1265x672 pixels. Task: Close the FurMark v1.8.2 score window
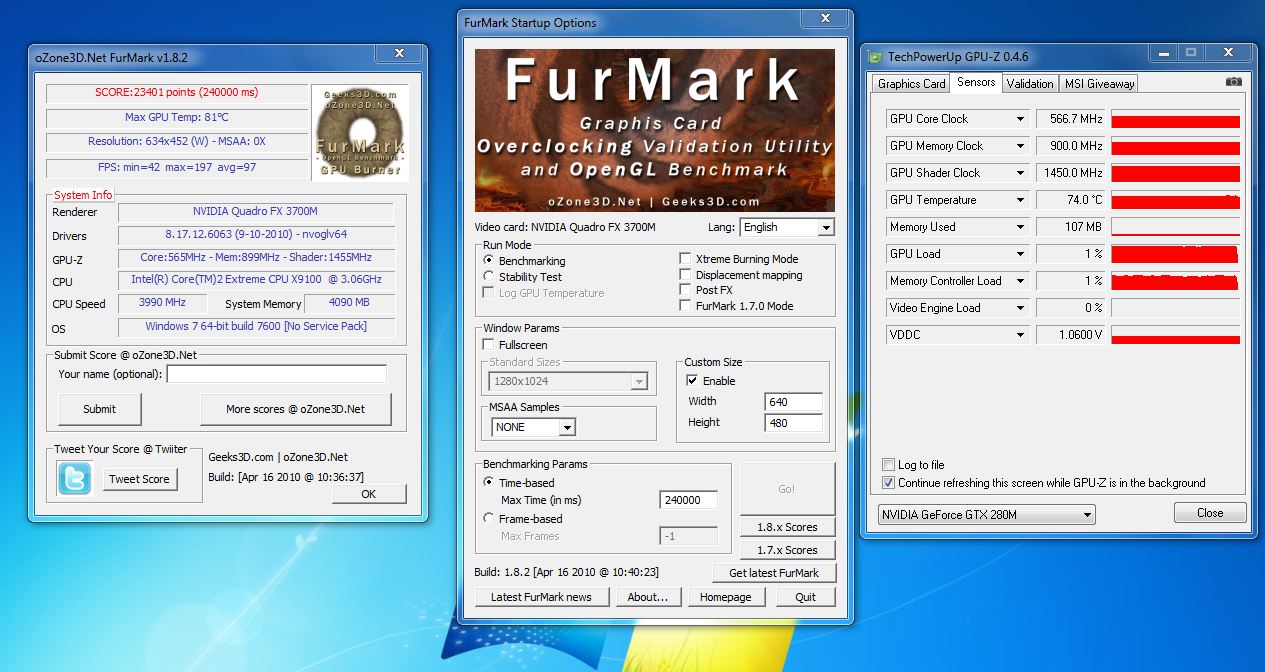coord(399,53)
